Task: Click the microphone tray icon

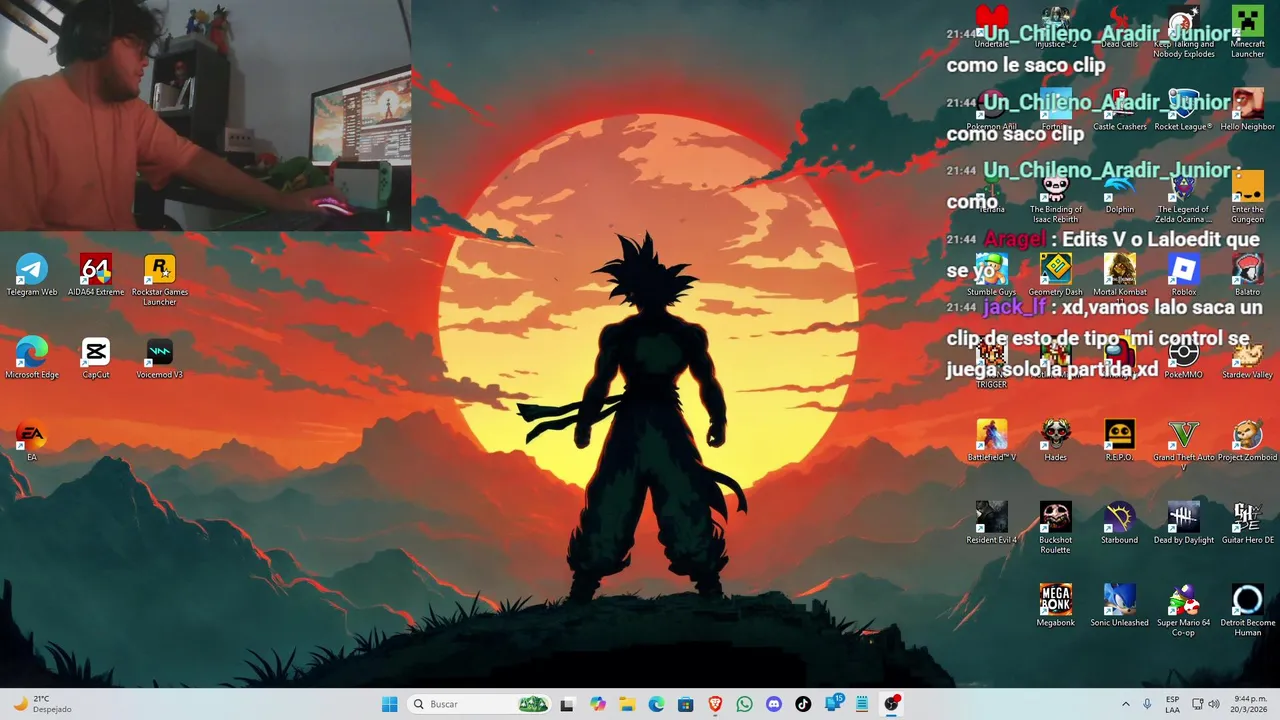Action: tap(1147, 704)
